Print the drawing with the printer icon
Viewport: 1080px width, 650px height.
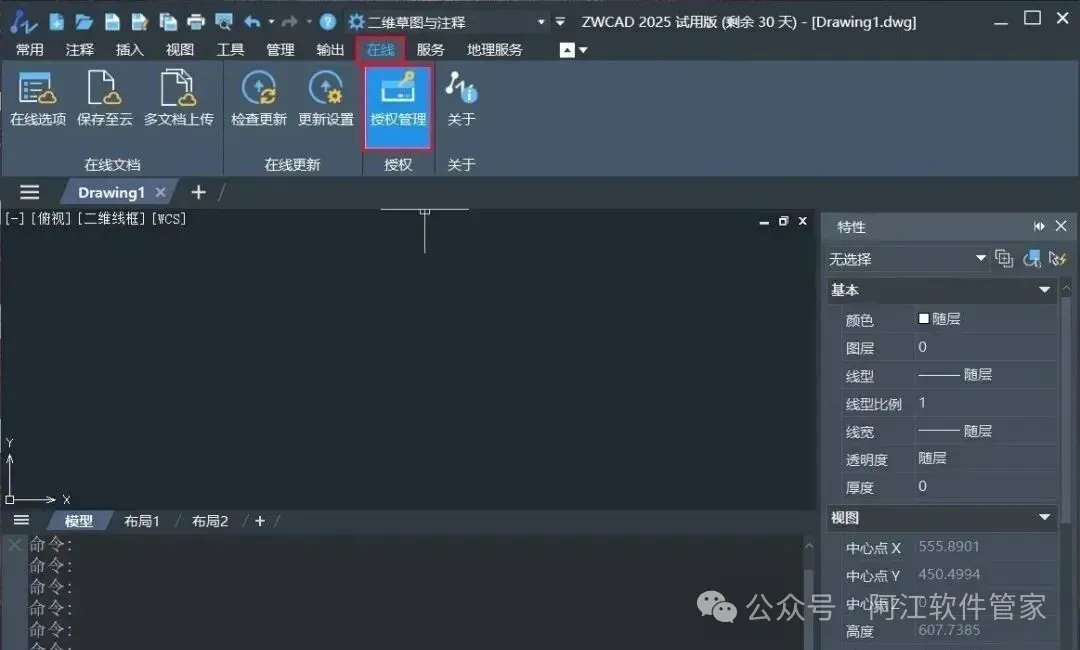196,22
